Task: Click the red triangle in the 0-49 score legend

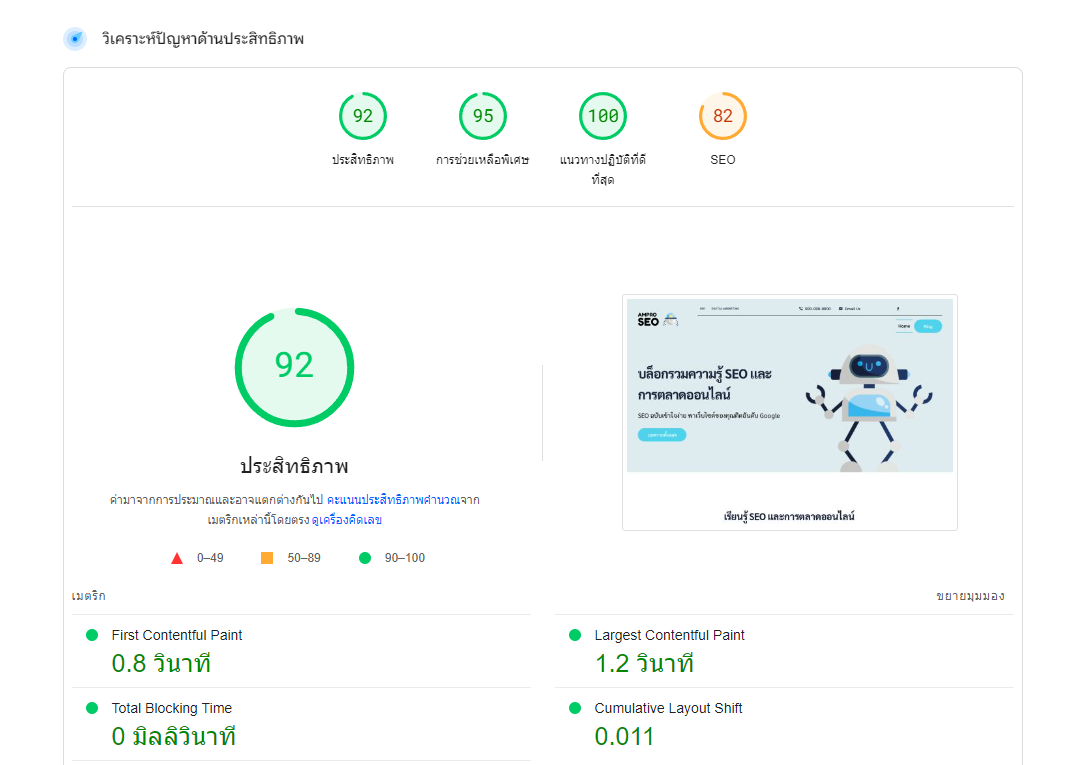Action: (177, 558)
